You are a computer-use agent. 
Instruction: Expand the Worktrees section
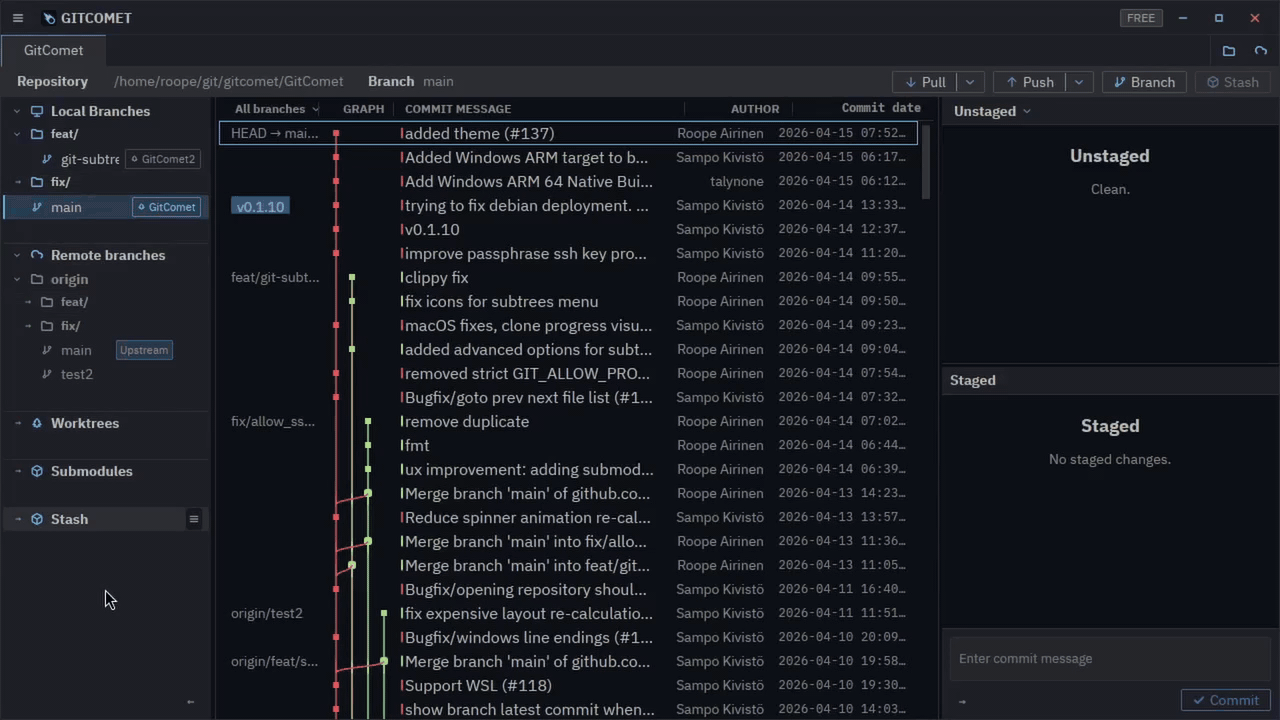17,423
